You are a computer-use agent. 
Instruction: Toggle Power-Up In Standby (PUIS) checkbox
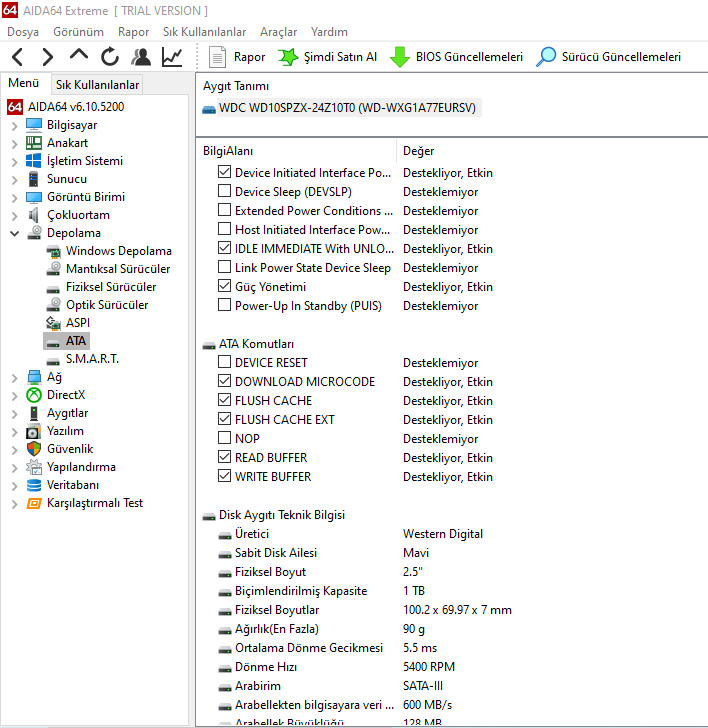[224, 305]
